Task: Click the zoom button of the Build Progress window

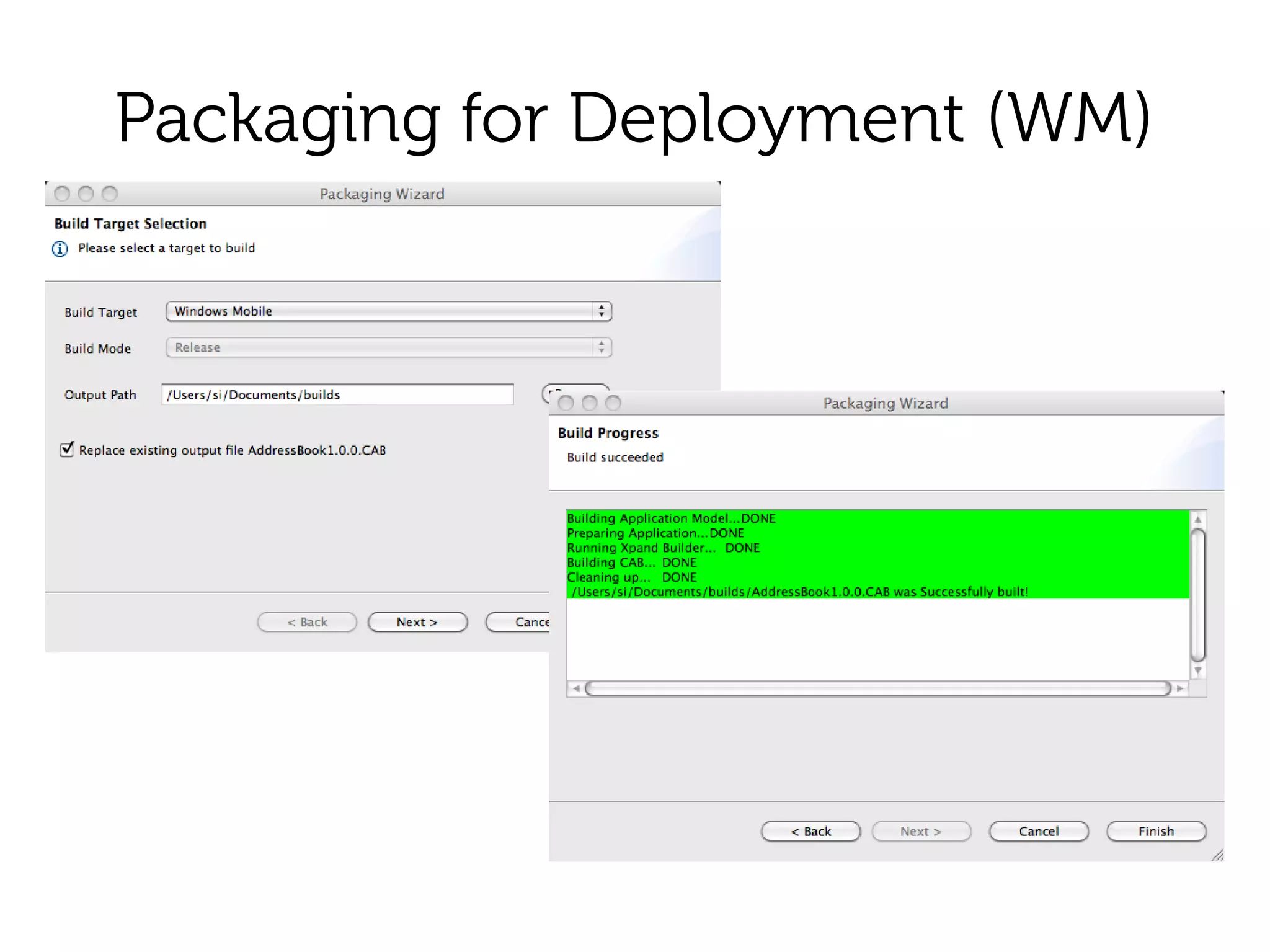Action: click(613, 403)
